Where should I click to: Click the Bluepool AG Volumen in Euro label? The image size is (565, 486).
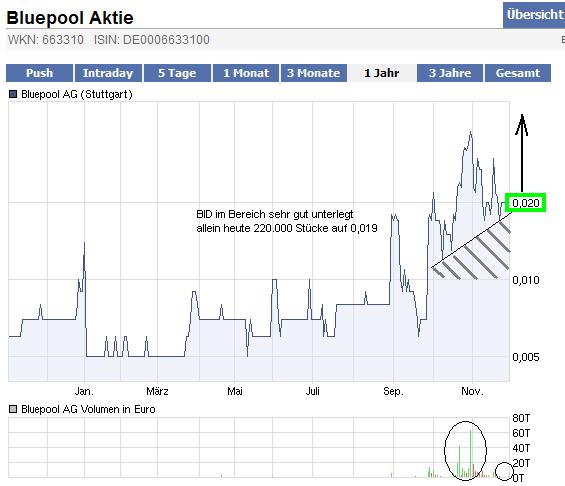click(x=88, y=409)
